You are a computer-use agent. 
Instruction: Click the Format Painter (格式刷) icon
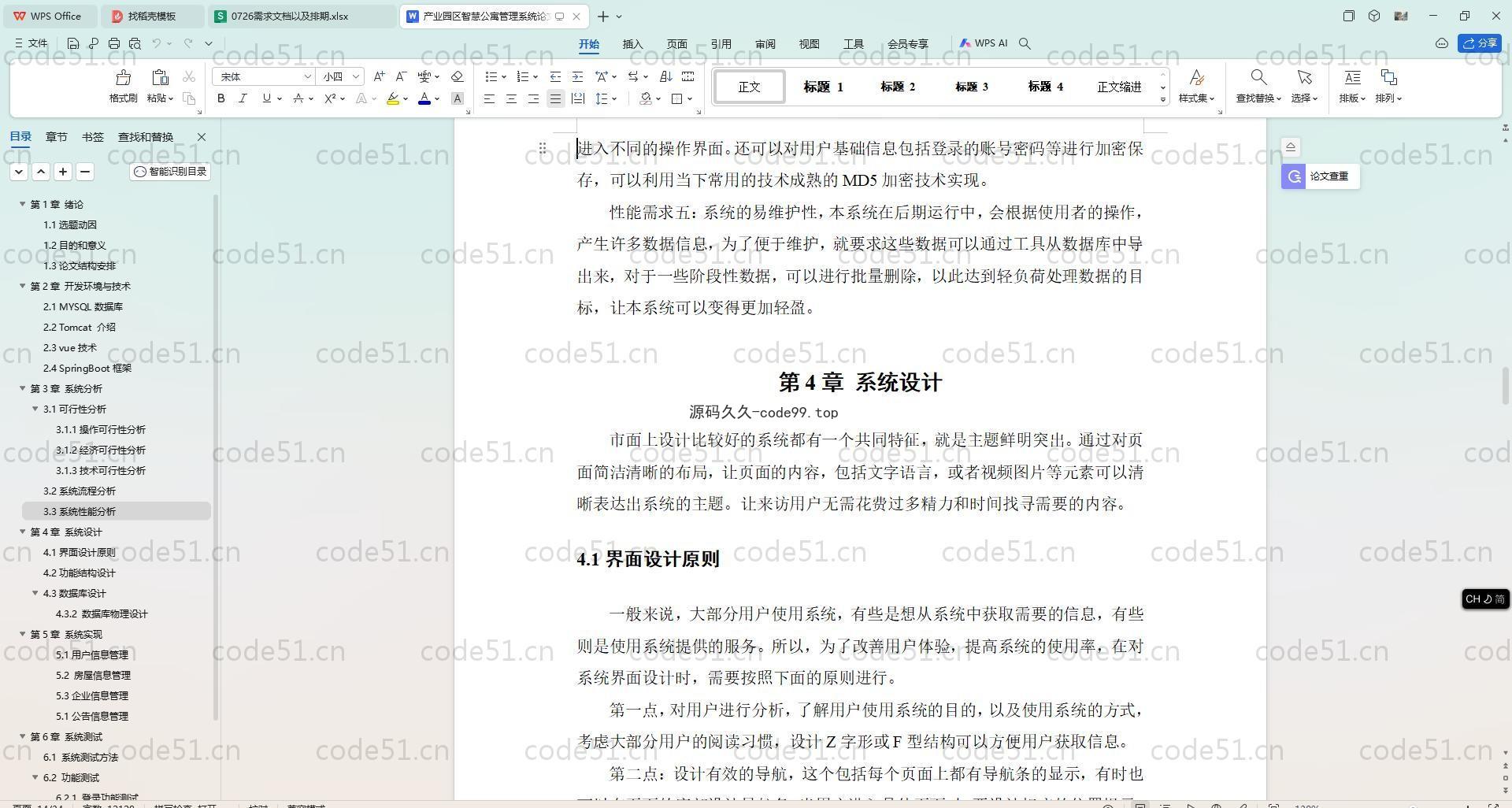tap(123, 77)
